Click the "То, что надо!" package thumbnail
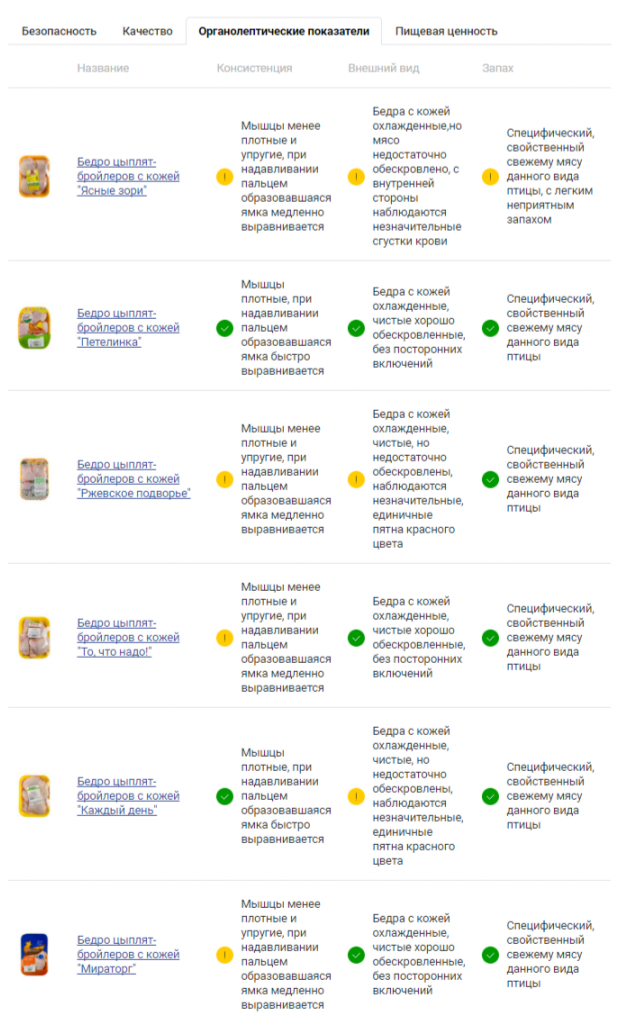Viewport: 617px width, 1020px height. 33,638
